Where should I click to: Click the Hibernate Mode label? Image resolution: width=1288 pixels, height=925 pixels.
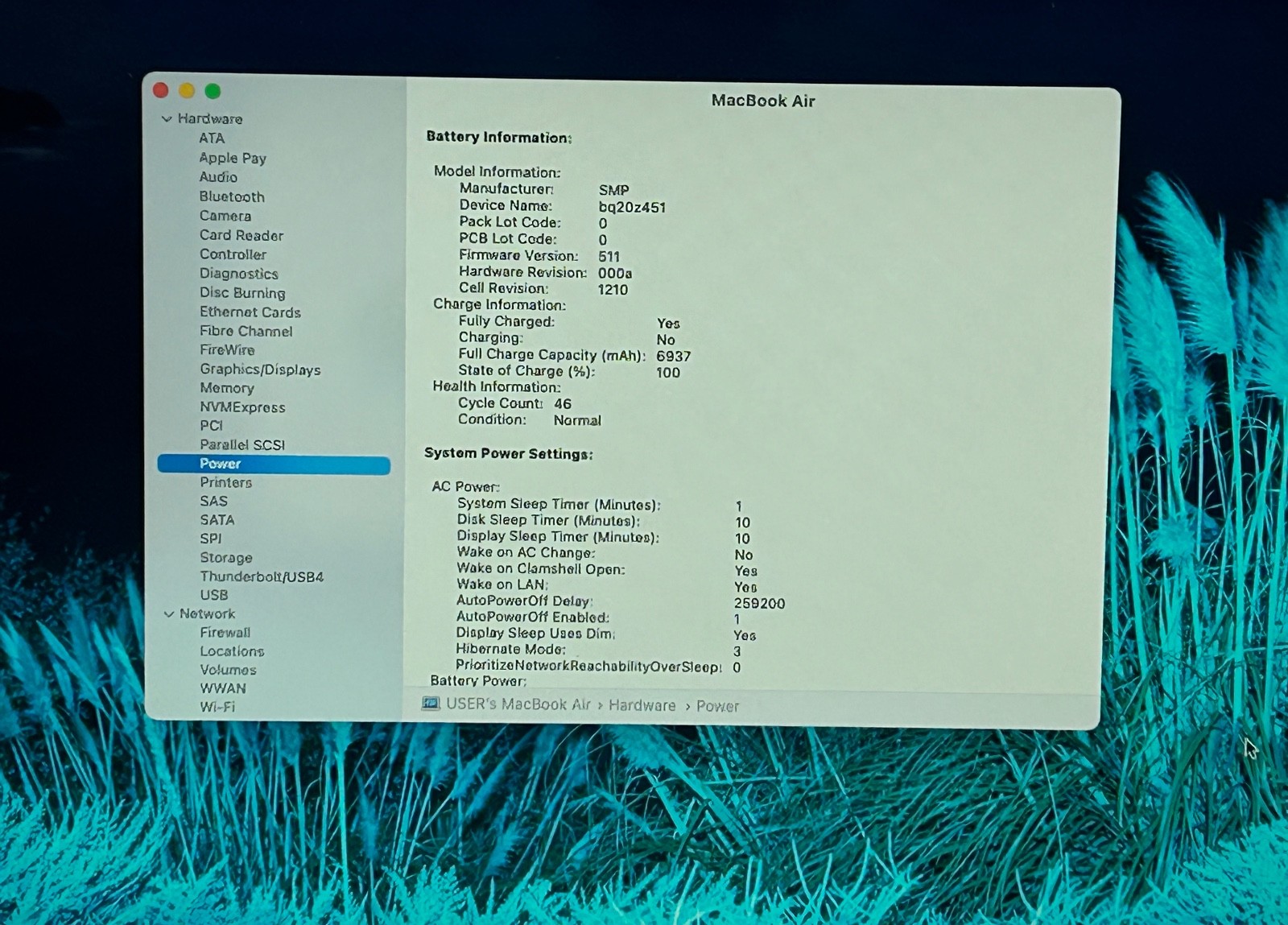(510, 650)
